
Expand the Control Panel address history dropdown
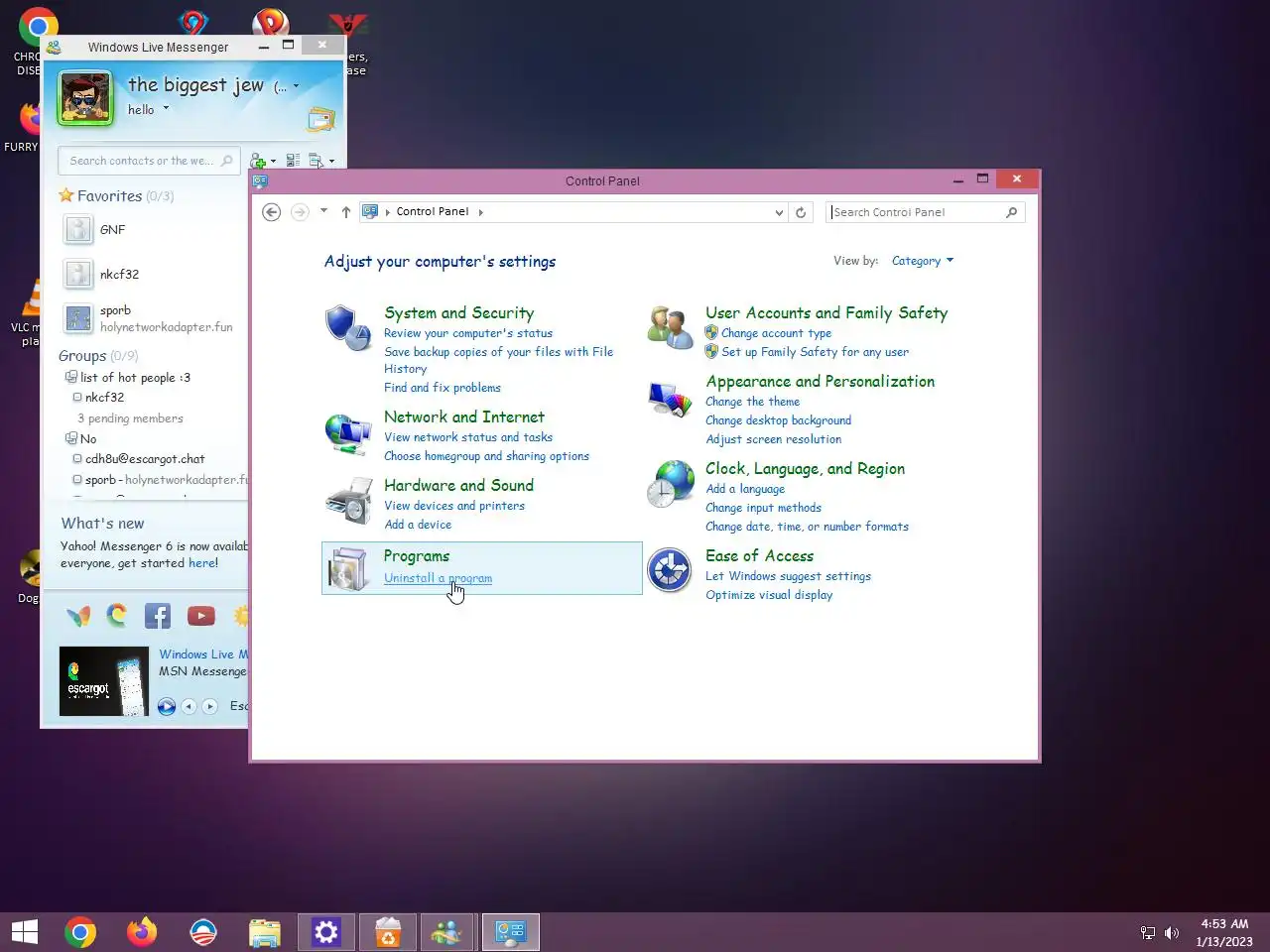coord(779,212)
